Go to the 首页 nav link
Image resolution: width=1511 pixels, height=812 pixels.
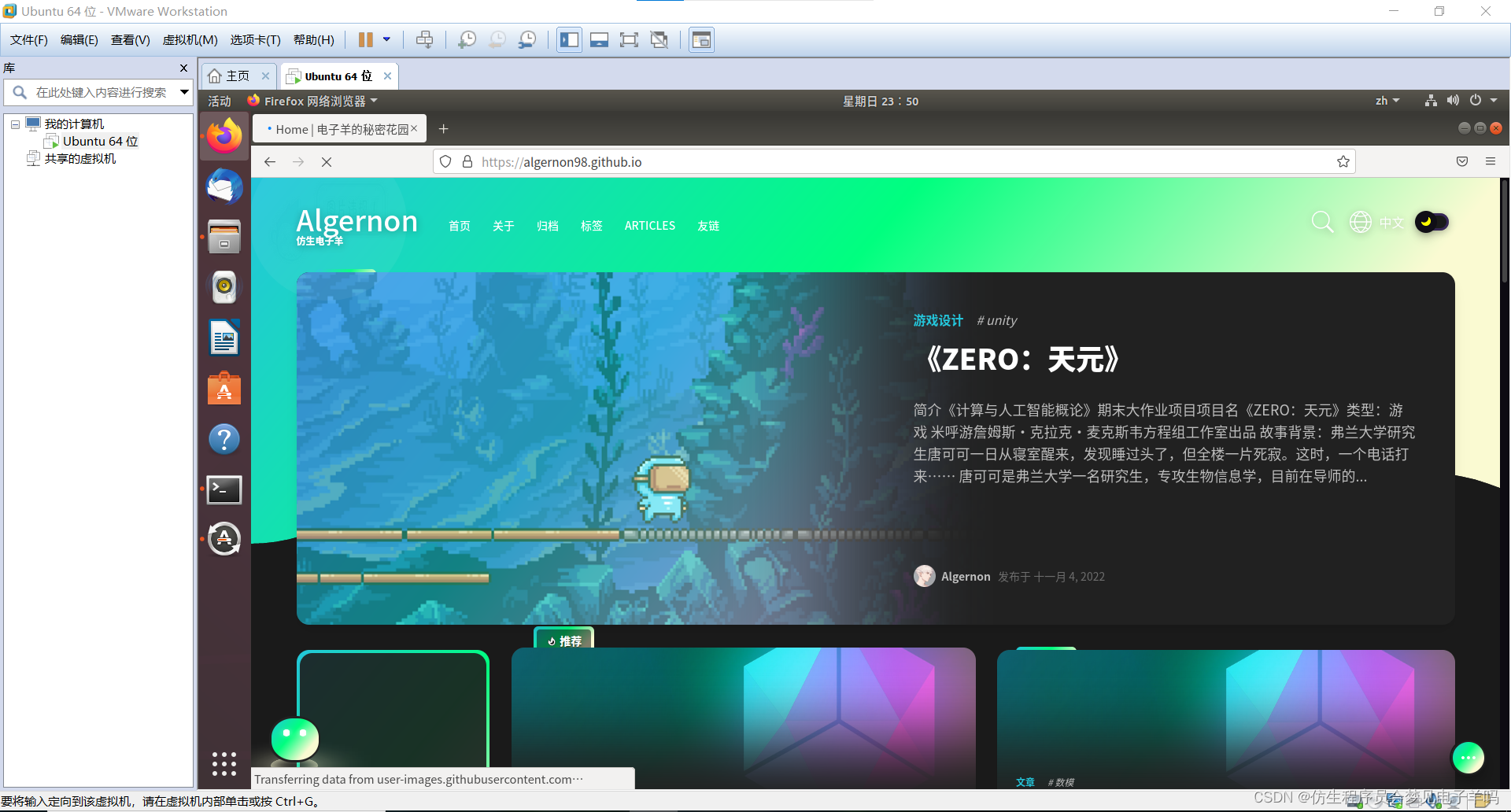460,227
